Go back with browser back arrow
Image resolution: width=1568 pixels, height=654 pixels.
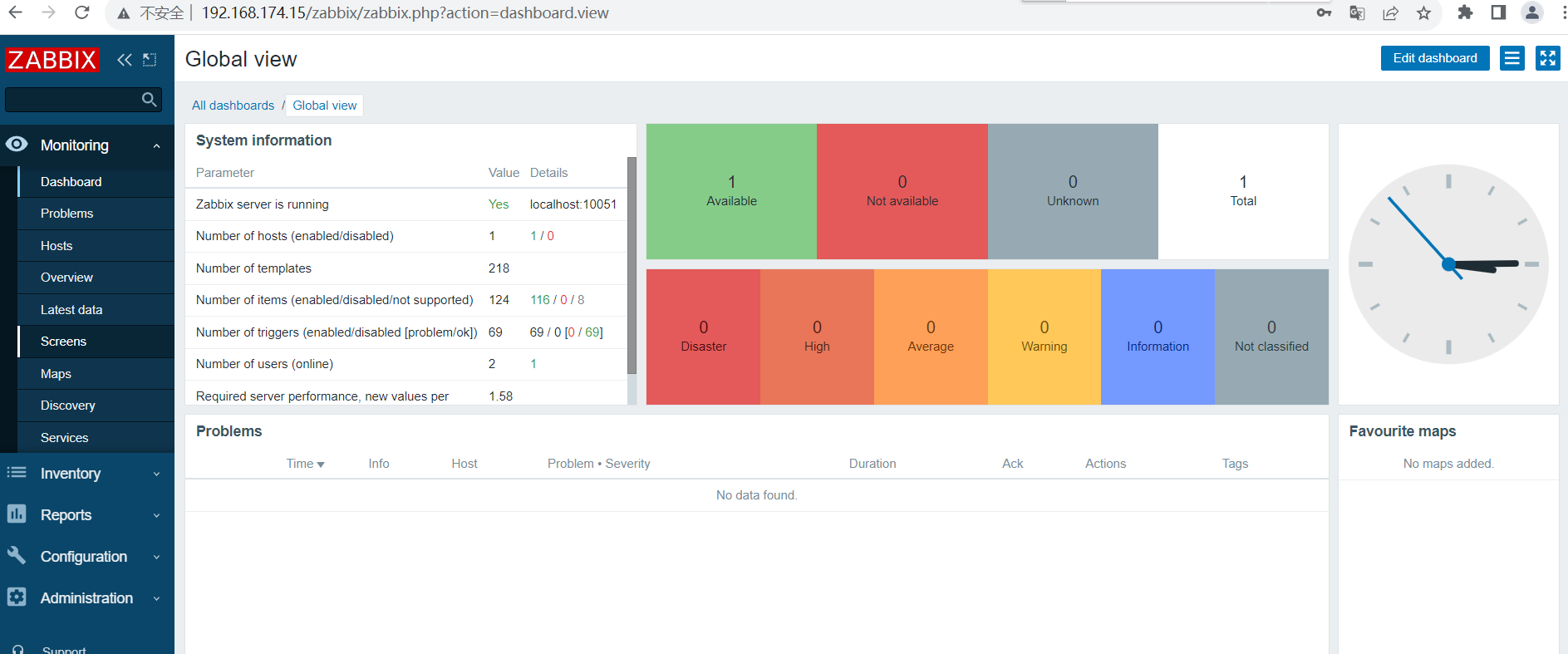[15, 12]
